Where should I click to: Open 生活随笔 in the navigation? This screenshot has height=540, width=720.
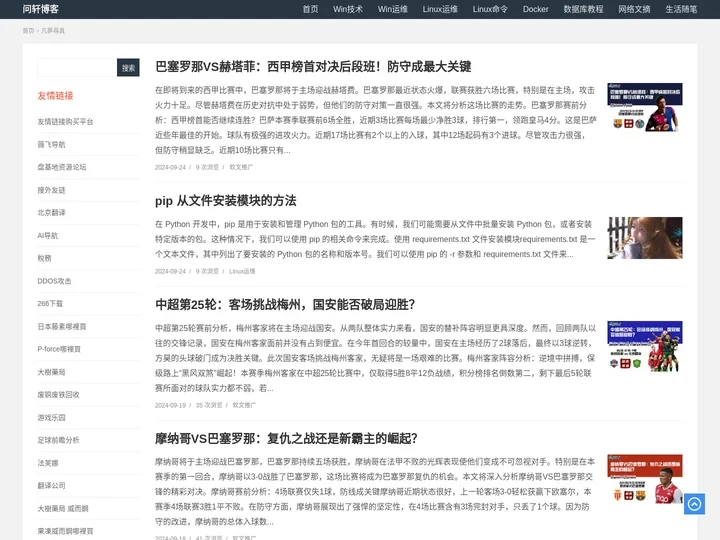681,9
